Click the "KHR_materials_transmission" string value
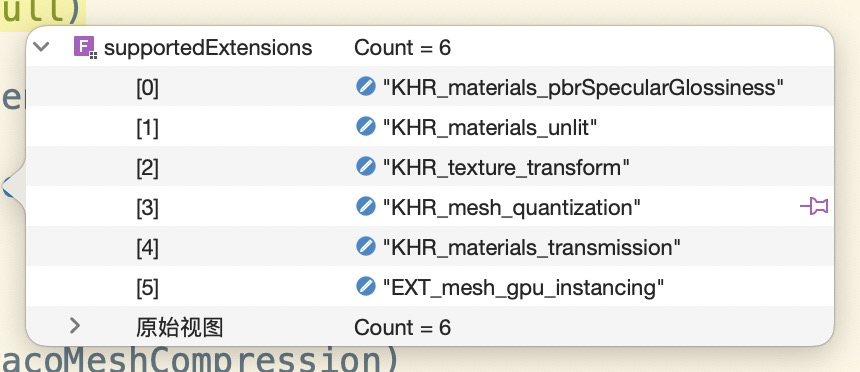Image resolution: width=860 pixels, height=372 pixels. tap(531, 247)
